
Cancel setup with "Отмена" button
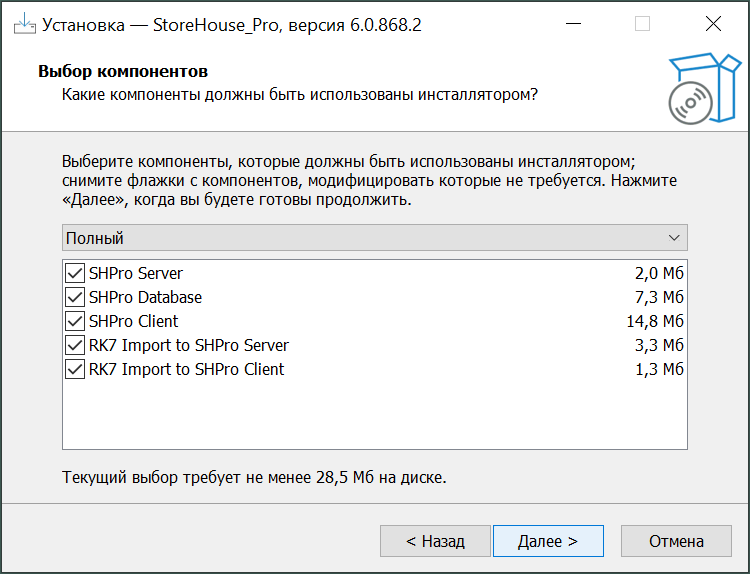pos(676,541)
